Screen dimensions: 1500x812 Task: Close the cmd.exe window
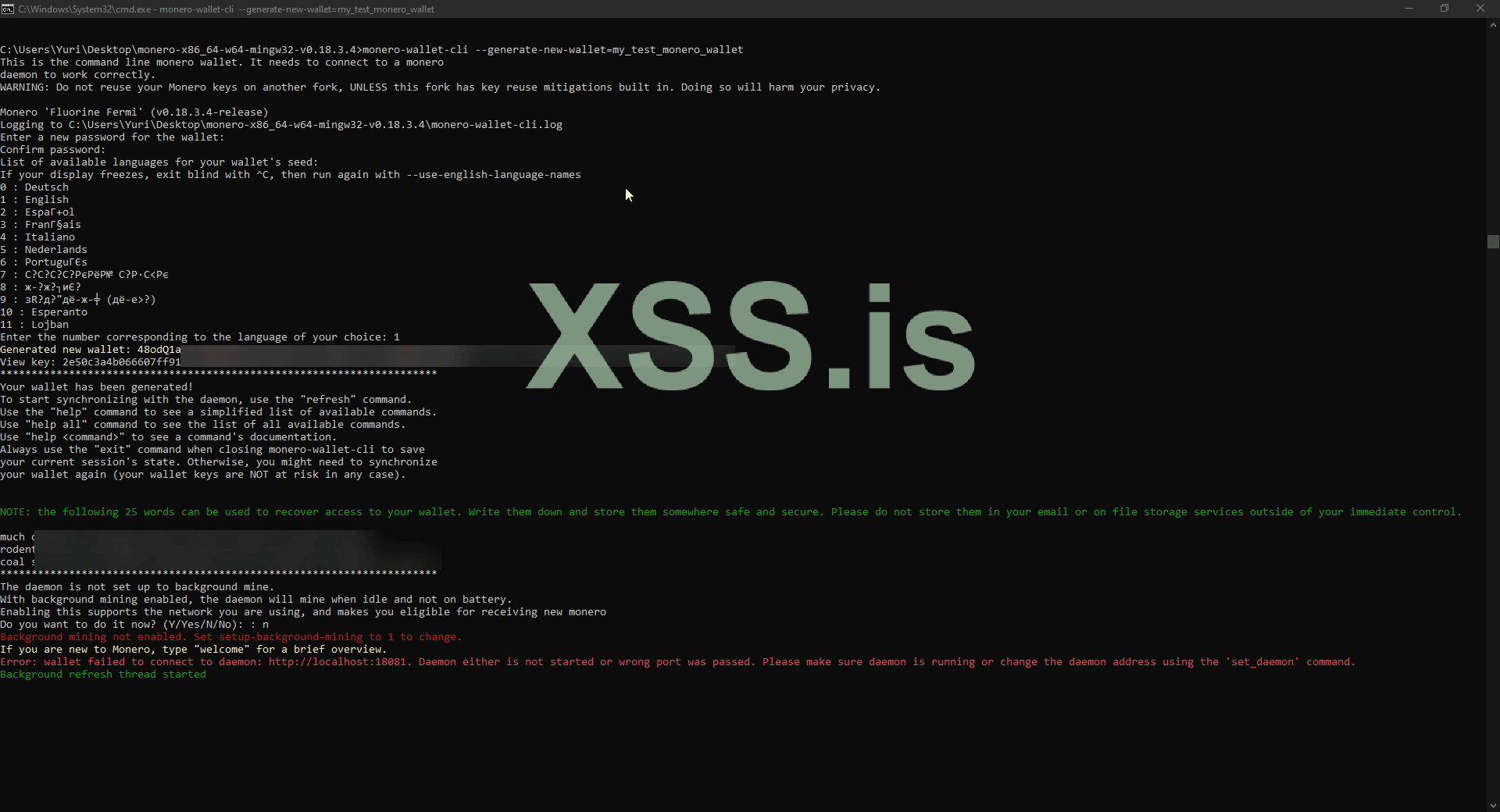click(1480, 9)
